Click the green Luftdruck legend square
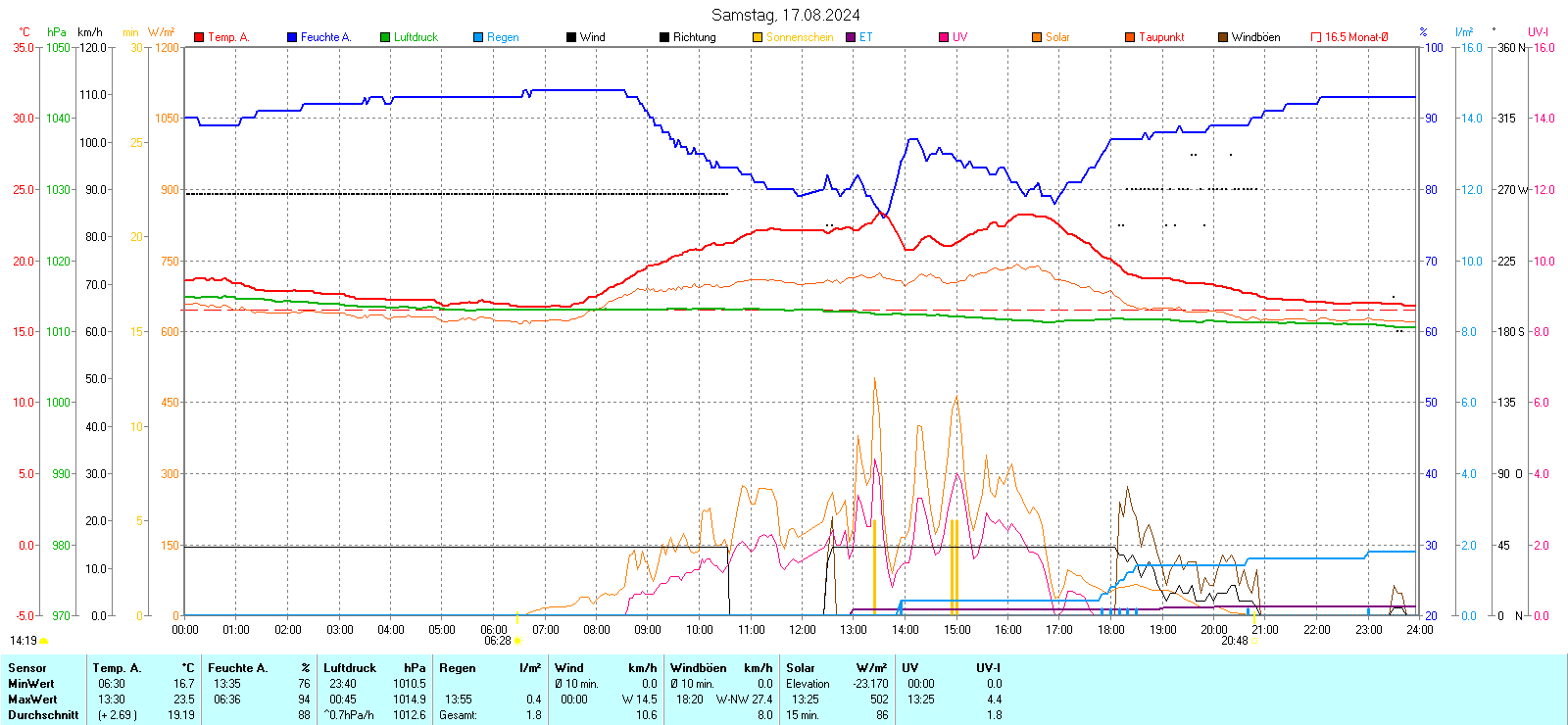 385,37
